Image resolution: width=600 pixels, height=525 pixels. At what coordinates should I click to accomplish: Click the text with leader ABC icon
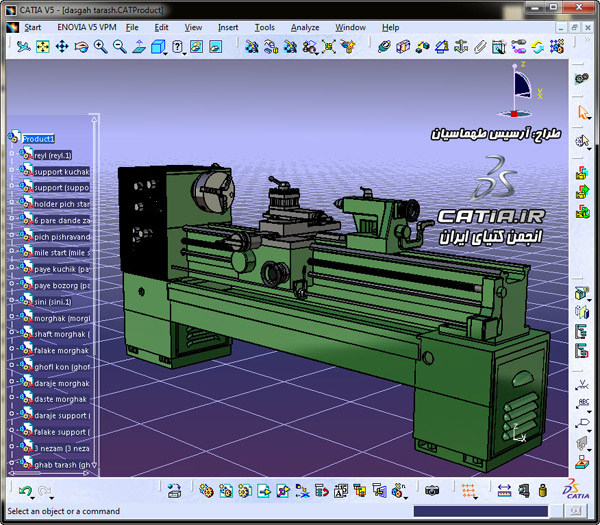click(582, 403)
